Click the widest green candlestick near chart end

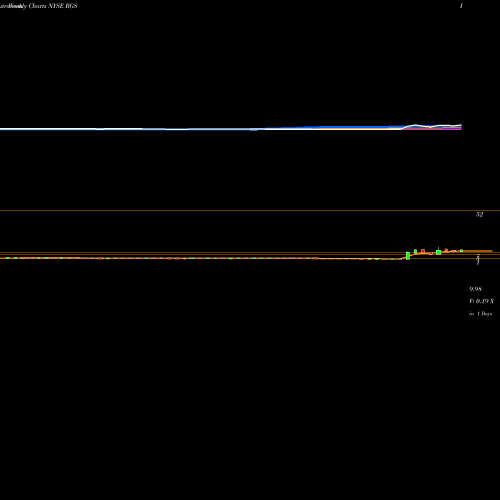click(x=439, y=252)
